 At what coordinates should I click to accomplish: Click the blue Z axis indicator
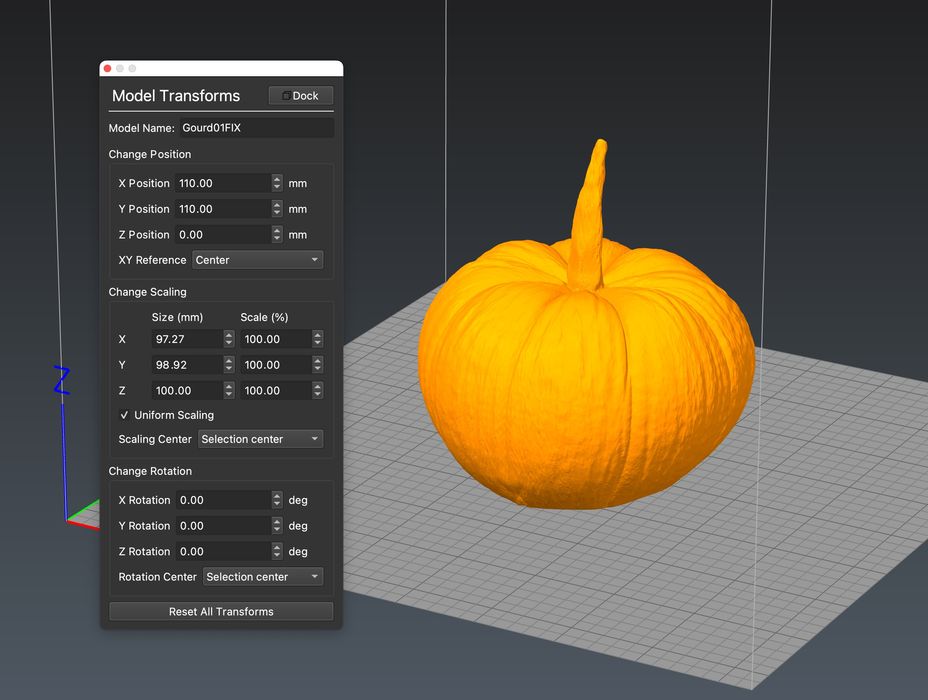point(62,381)
